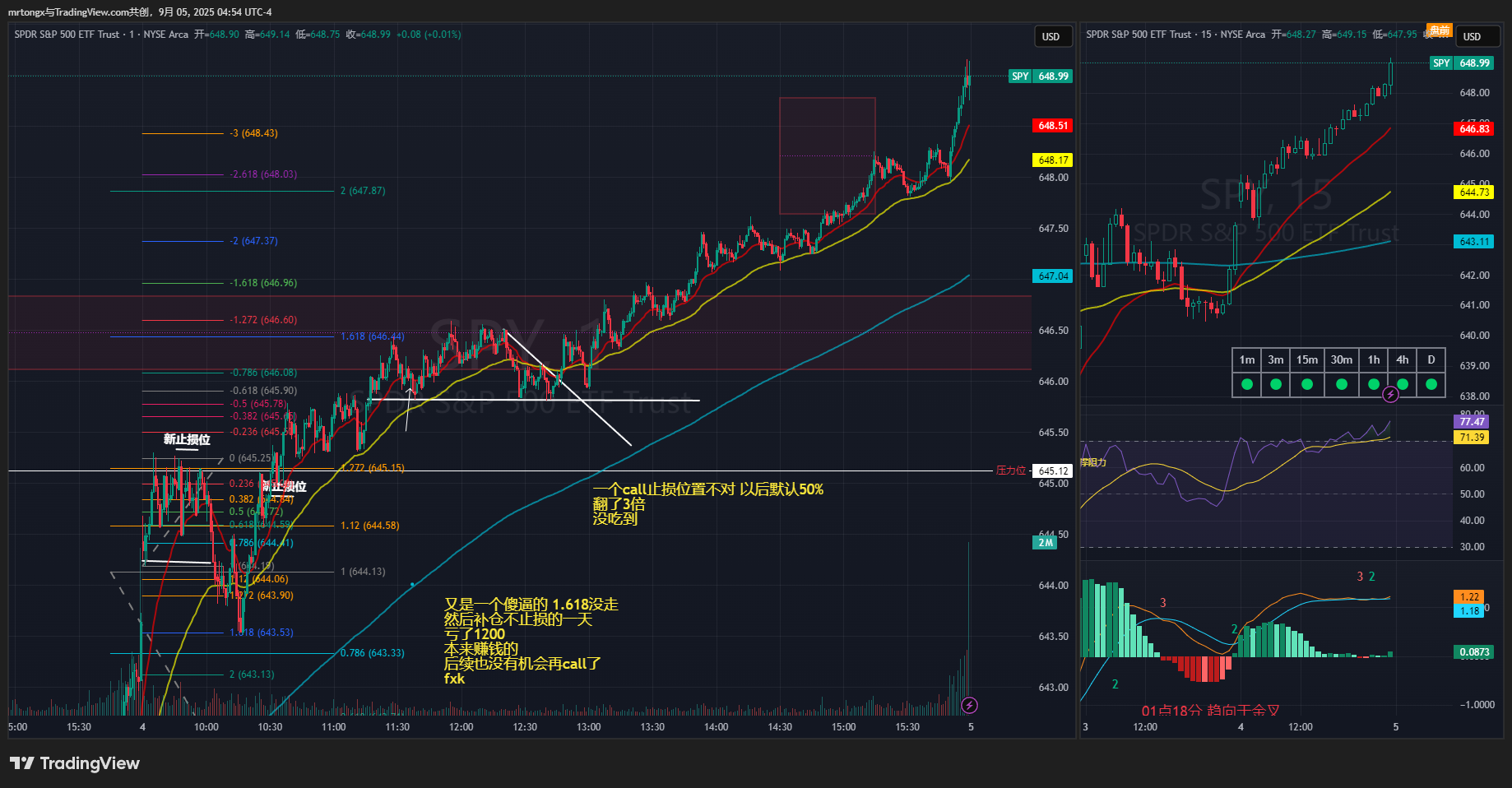This screenshot has height=788, width=1512.
Task: Click the orange pre-market badge on the right chart header
Action: pos(1439,30)
